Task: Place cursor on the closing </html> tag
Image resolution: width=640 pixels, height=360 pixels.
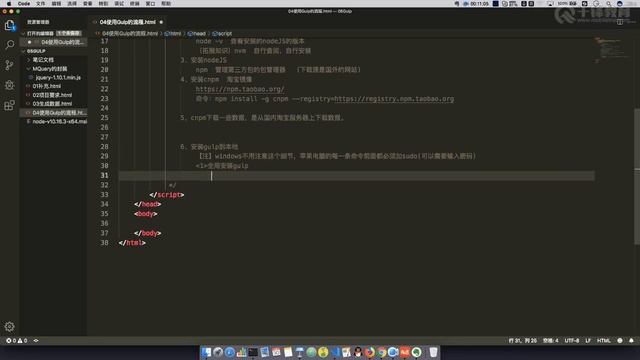Action: click(132, 243)
